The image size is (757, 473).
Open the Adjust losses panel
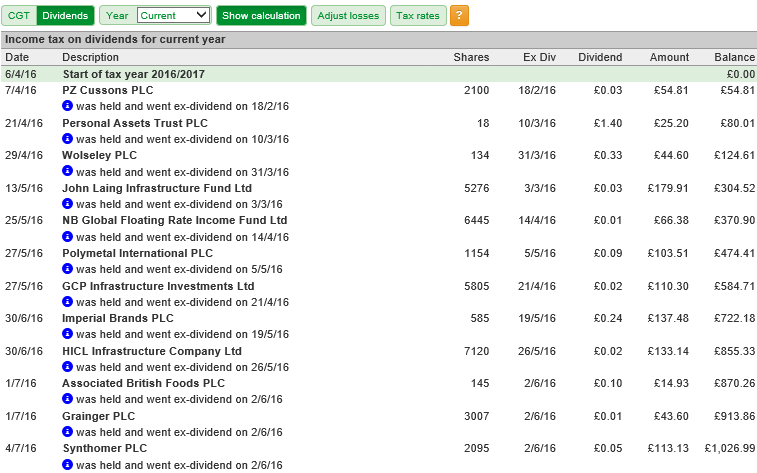pos(348,15)
